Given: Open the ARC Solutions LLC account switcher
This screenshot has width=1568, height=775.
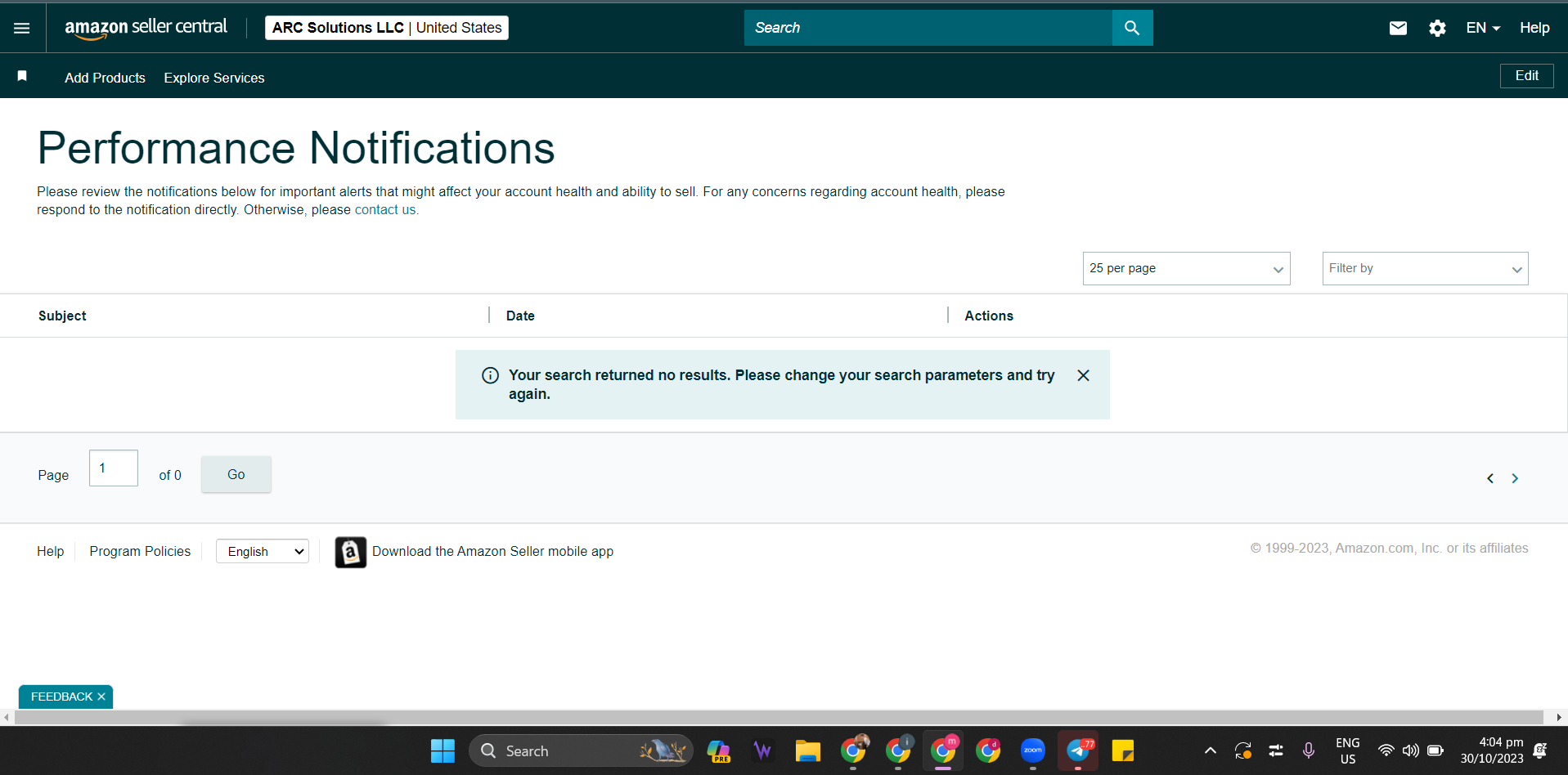Looking at the screenshot, I should tap(387, 28).
